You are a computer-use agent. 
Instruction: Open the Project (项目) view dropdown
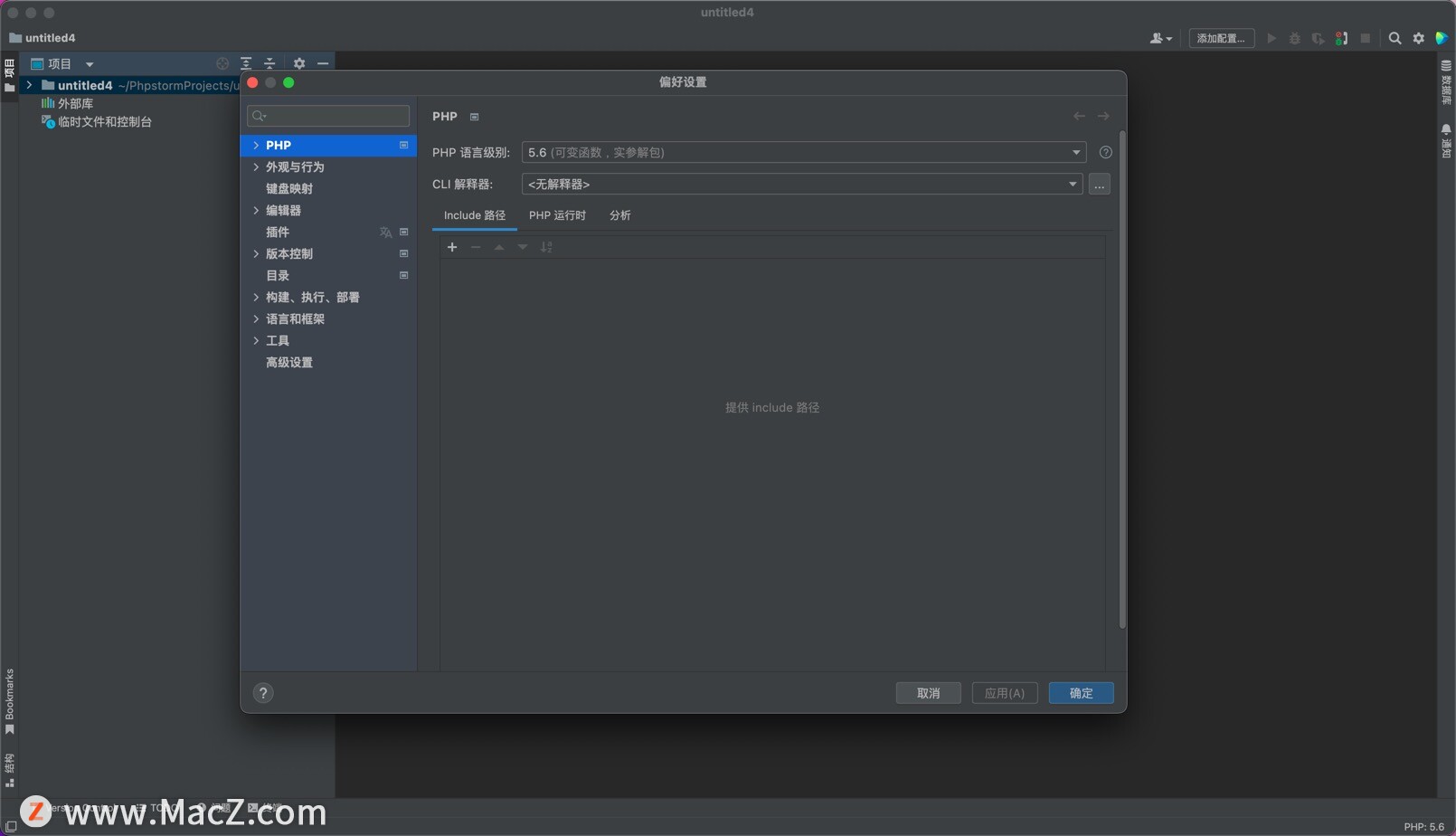pyautogui.click(x=62, y=63)
